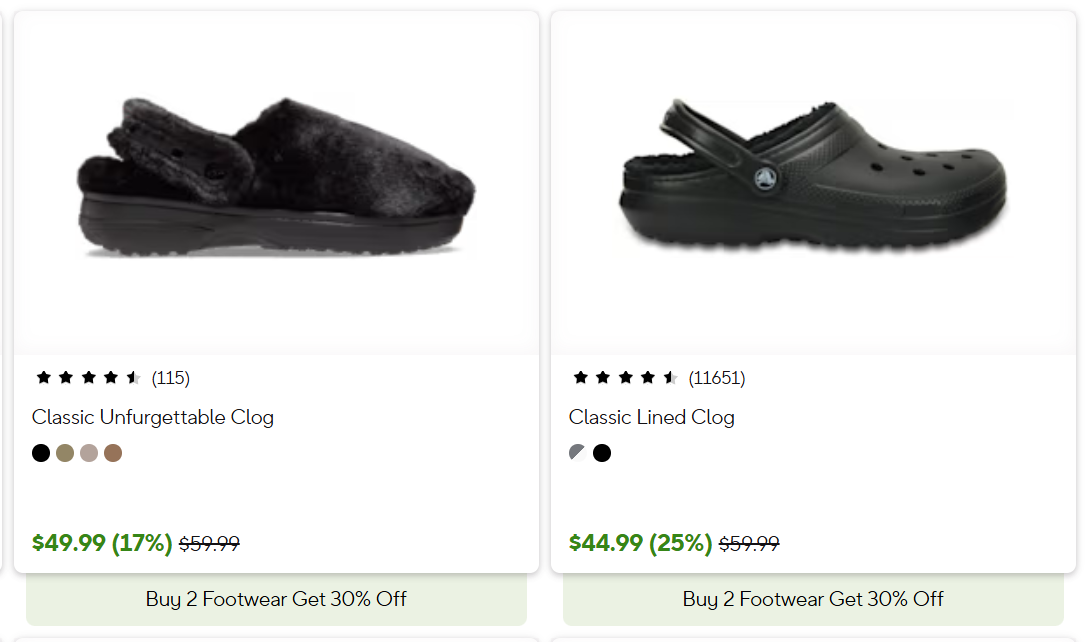Select brown swatch for Unfurgettable Clog

pos(113,453)
